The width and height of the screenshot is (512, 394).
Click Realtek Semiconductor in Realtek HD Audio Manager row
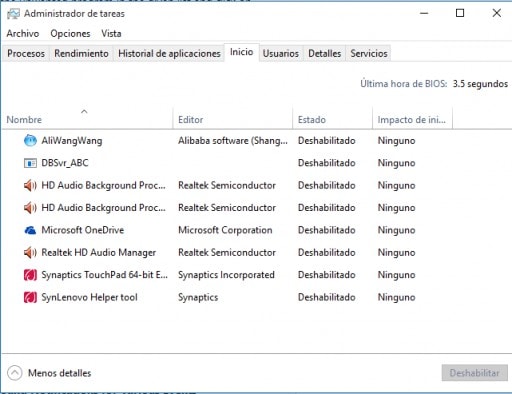click(x=227, y=252)
